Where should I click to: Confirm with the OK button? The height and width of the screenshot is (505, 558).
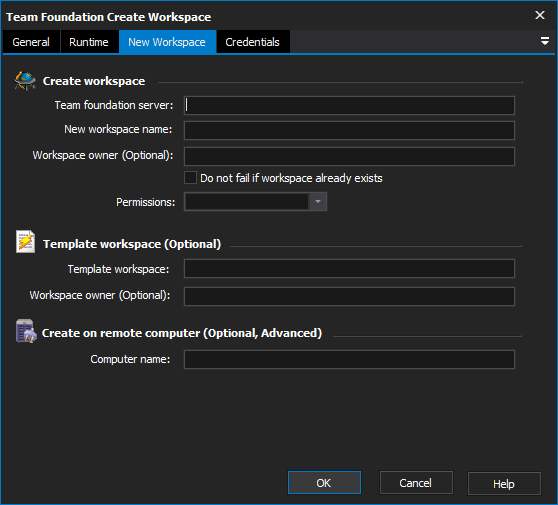click(x=324, y=483)
